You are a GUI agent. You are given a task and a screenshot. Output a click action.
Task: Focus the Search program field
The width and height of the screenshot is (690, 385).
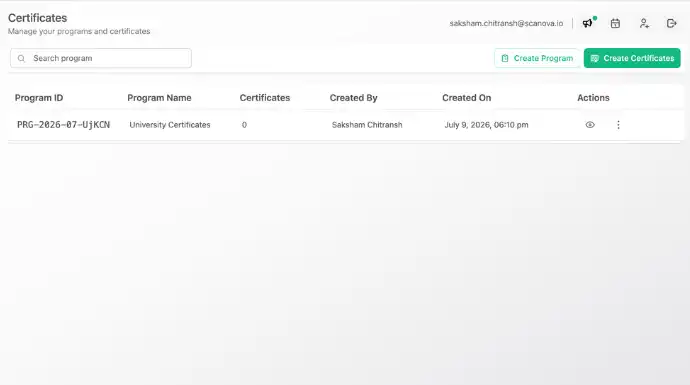[101, 58]
